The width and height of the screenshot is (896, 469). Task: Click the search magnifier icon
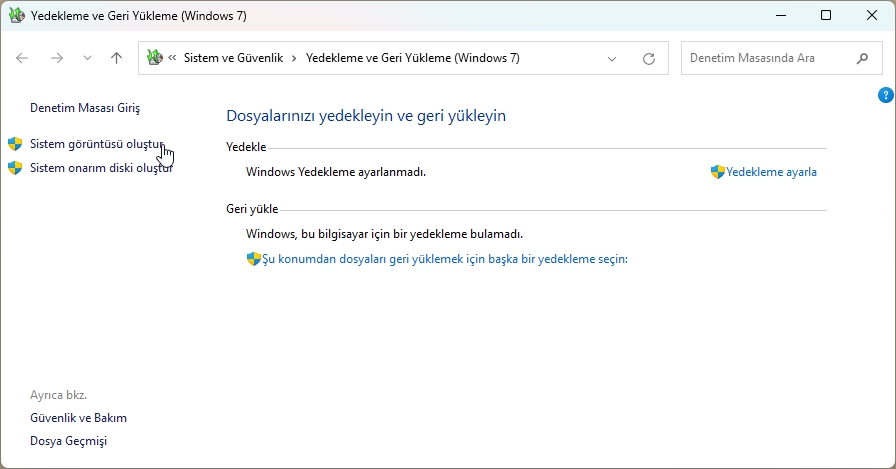pyautogui.click(x=862, y=58)
